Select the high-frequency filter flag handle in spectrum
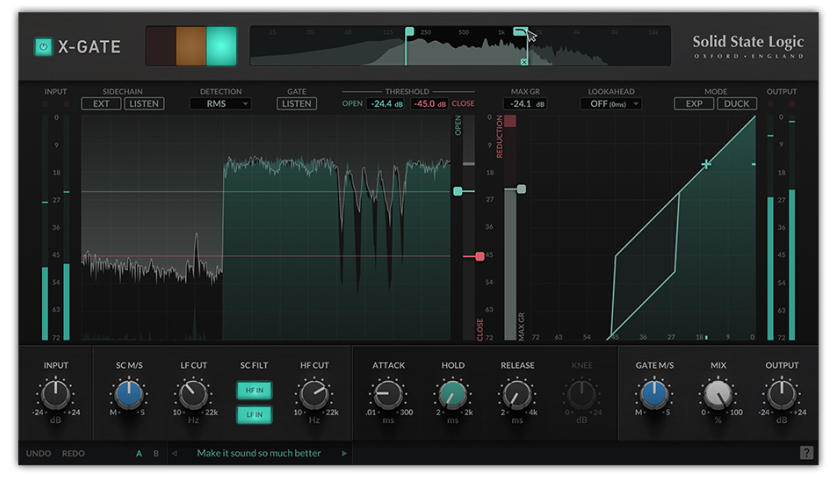836x477 pixels. coord(520,31)
